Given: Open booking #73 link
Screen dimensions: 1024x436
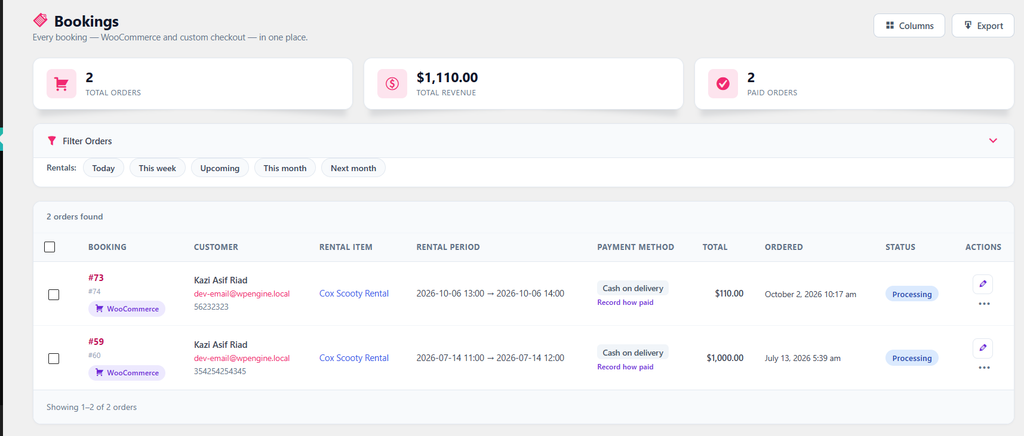Looking at the screenshot, I should click(96, 277).
